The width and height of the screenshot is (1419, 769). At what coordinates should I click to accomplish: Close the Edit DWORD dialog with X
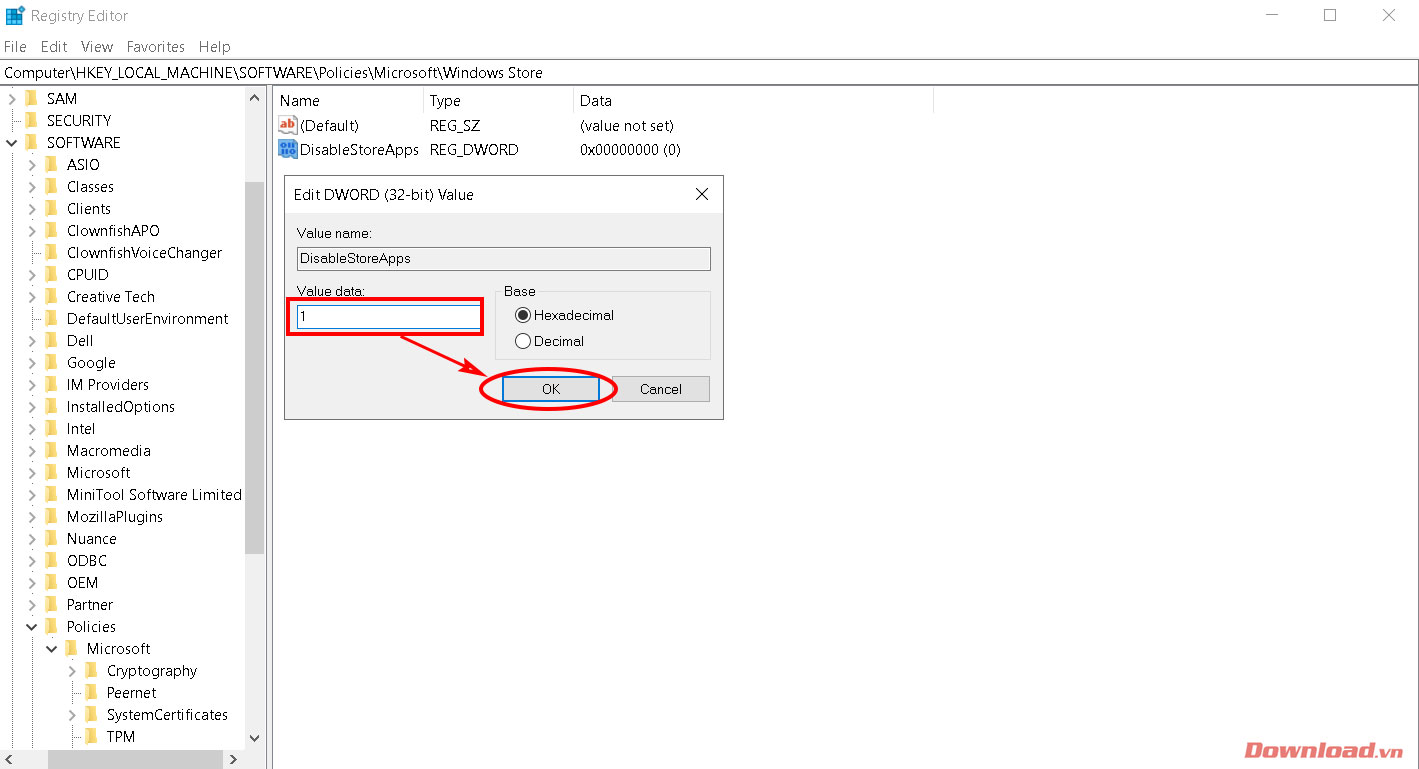click(x=702, y=194)
